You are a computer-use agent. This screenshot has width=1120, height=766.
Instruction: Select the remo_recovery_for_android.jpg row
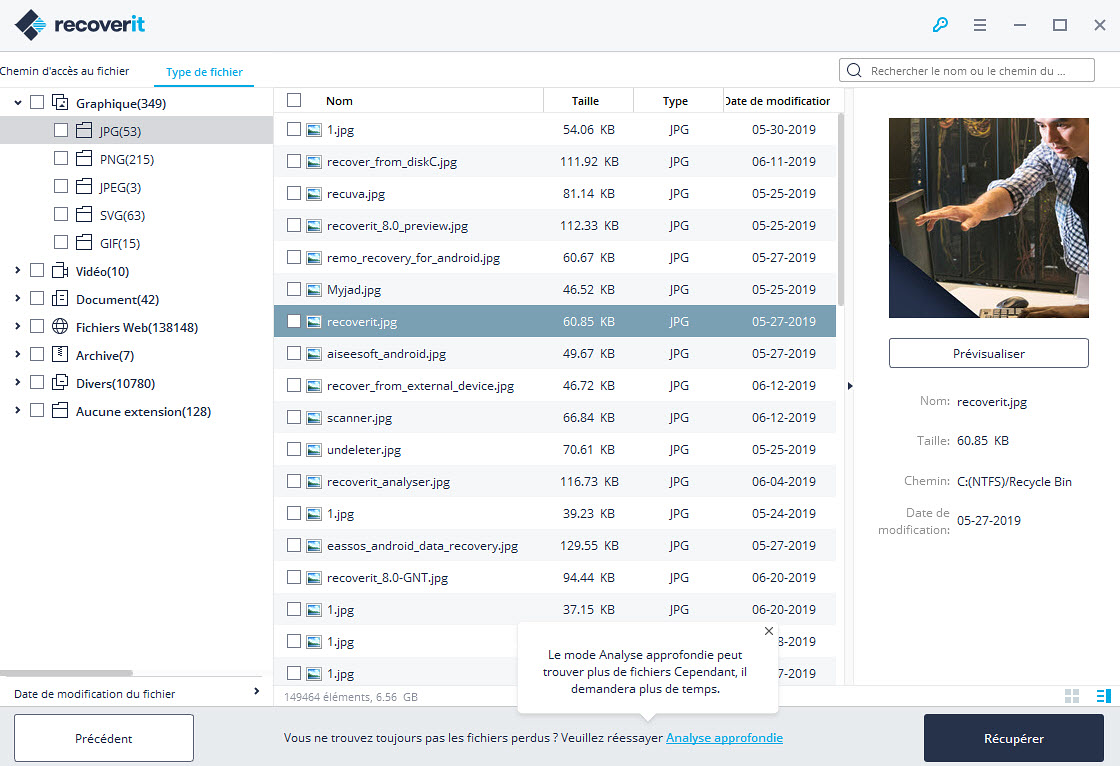(555, 257)
